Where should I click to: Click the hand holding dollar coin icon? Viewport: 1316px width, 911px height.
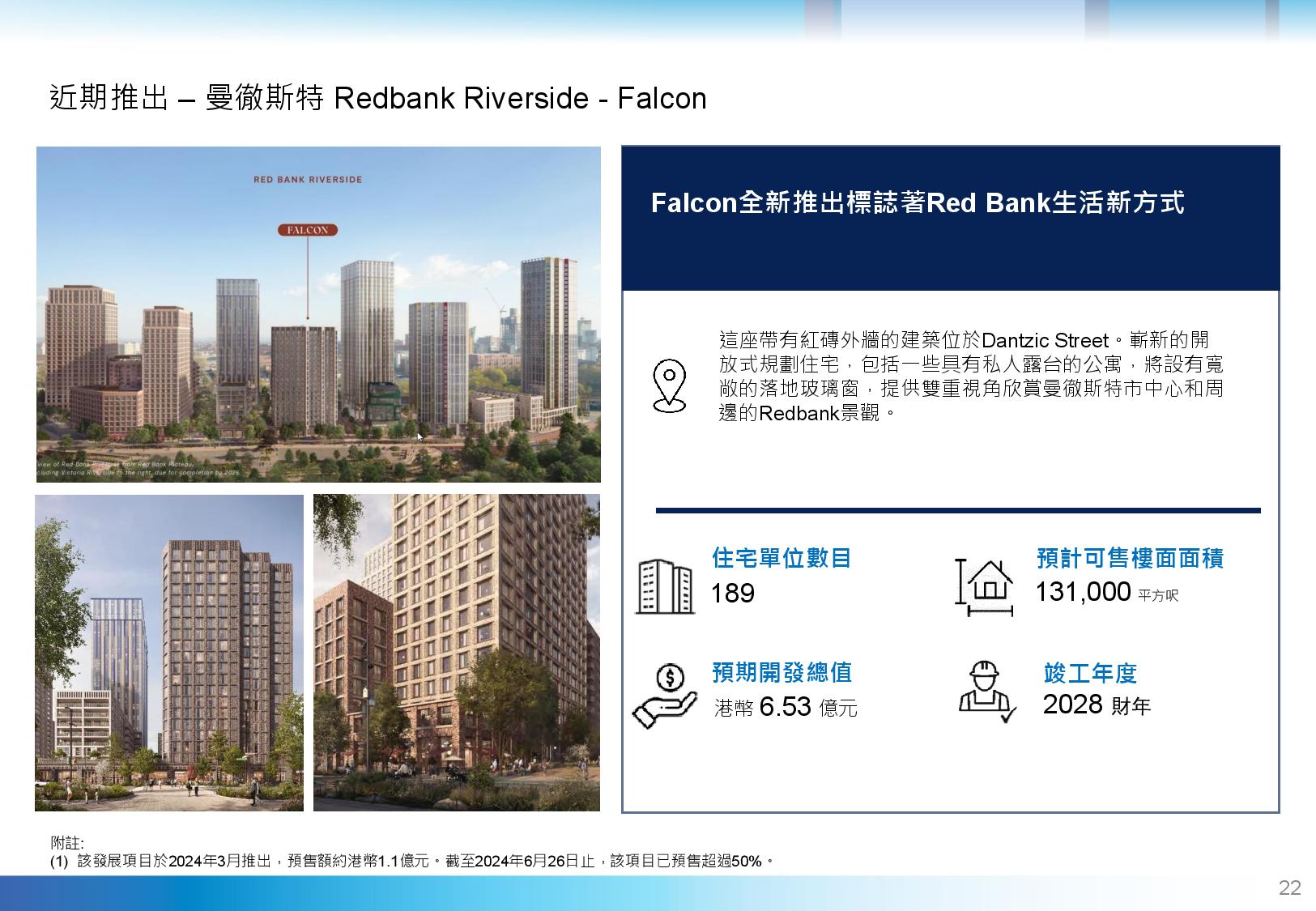tap(664, 696)
